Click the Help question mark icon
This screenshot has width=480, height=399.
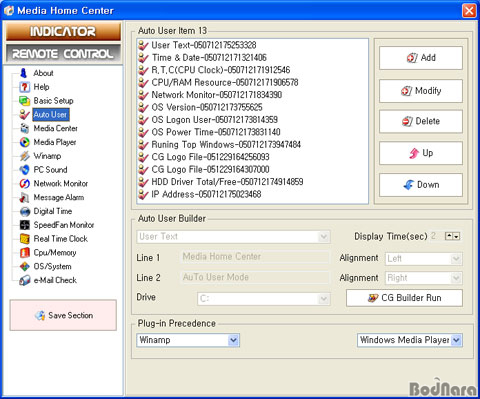[x=24, y=87]
